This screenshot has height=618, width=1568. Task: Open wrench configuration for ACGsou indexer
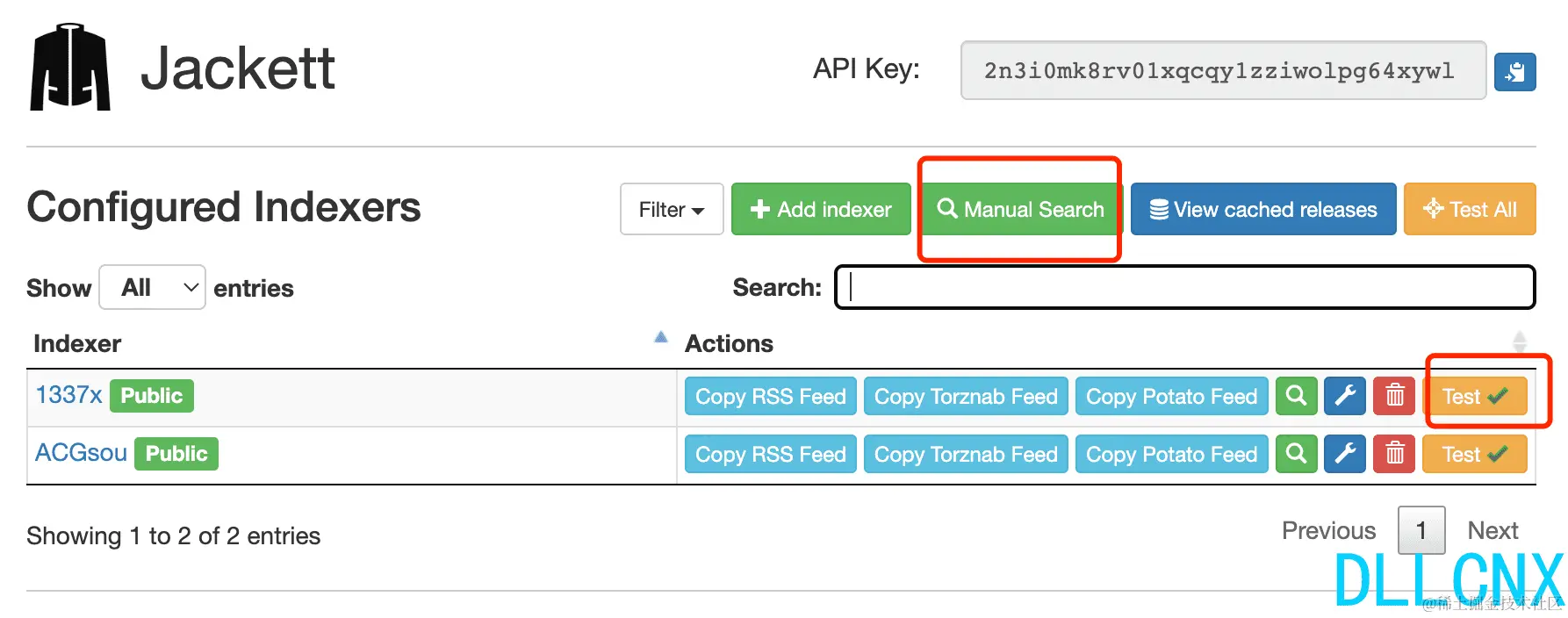pos(1345,454)
